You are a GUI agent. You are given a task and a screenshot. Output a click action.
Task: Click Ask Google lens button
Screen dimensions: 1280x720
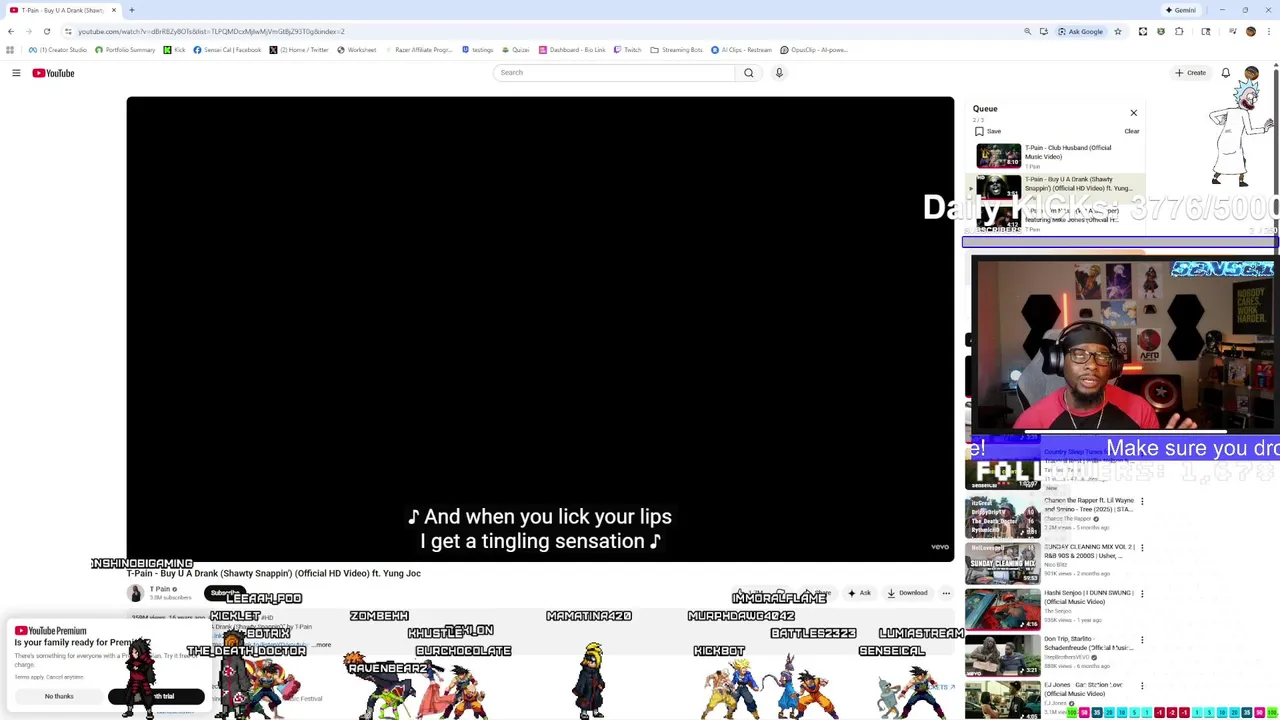[1080, 31]
